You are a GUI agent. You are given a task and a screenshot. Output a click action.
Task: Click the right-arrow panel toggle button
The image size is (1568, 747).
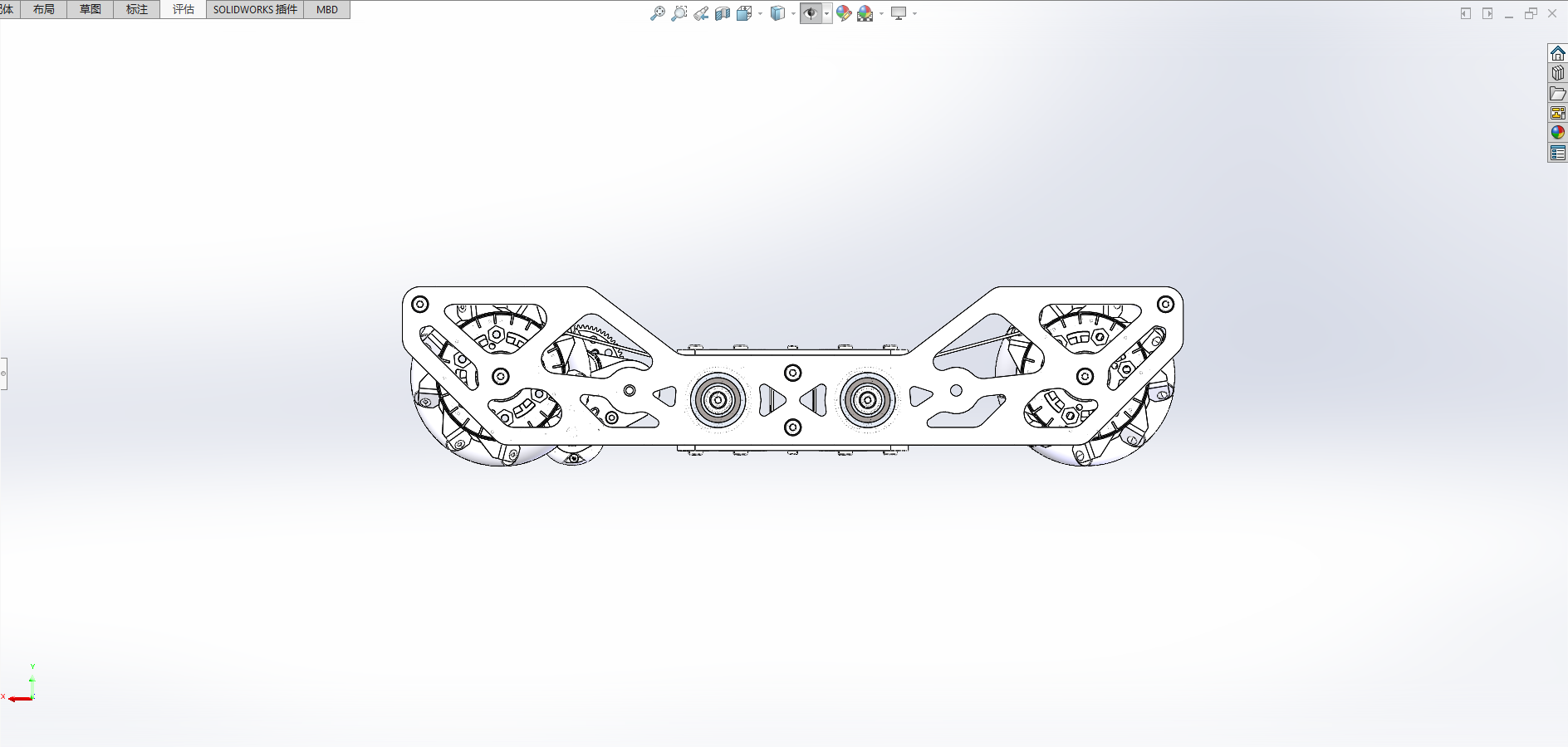pyautogui.click(x=1487, y=13)
